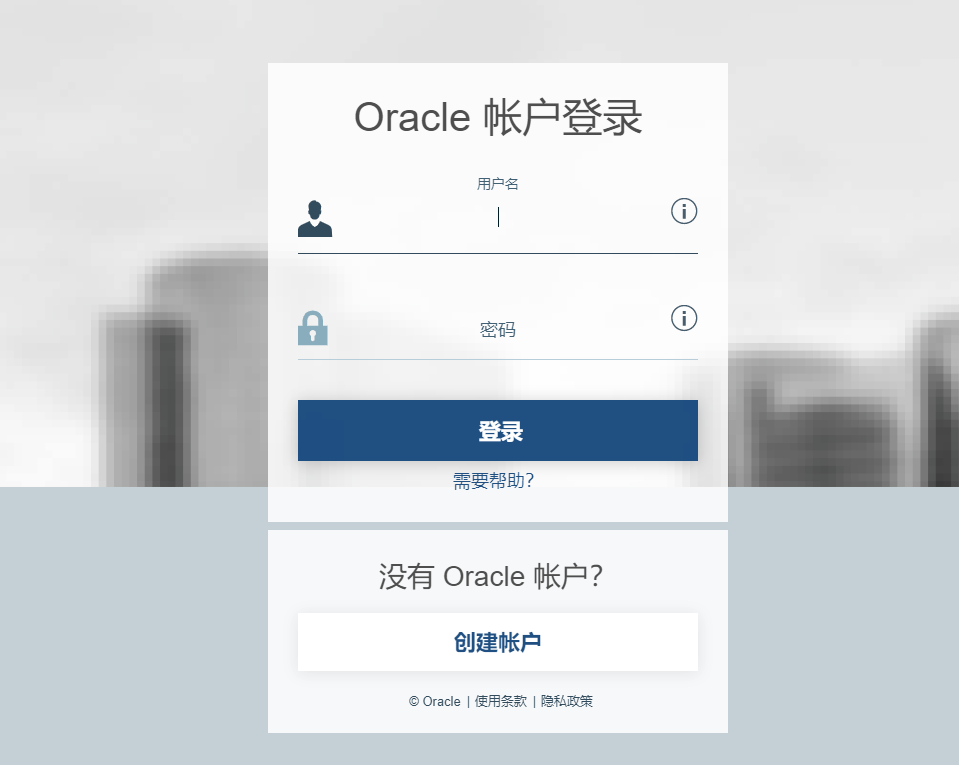The width and height of the screenshot is (959, 765).
Task: Click the separator between © Oracle and 使用条款
Action: 468,701
